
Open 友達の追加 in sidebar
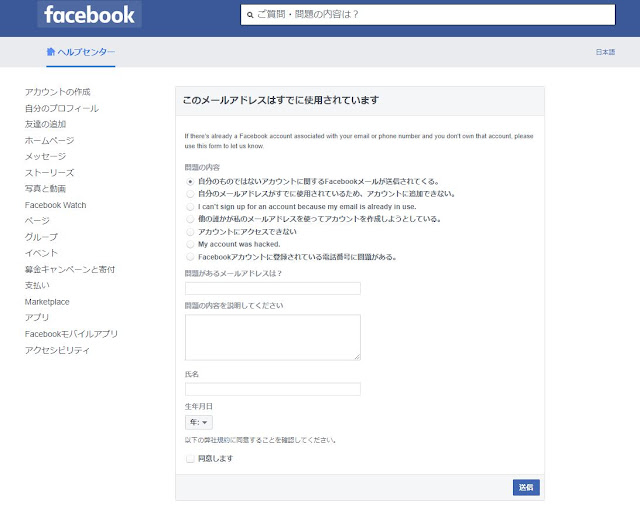45,124
